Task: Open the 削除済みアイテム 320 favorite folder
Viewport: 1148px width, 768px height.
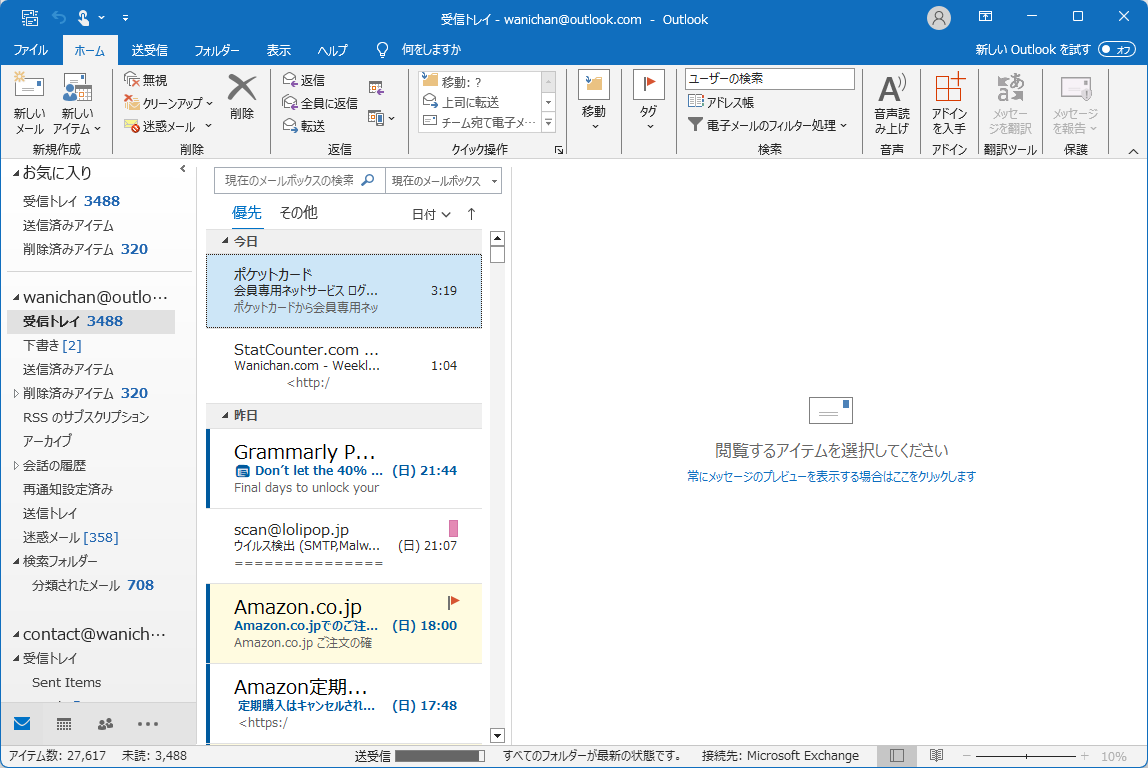Action: (85, 249)
